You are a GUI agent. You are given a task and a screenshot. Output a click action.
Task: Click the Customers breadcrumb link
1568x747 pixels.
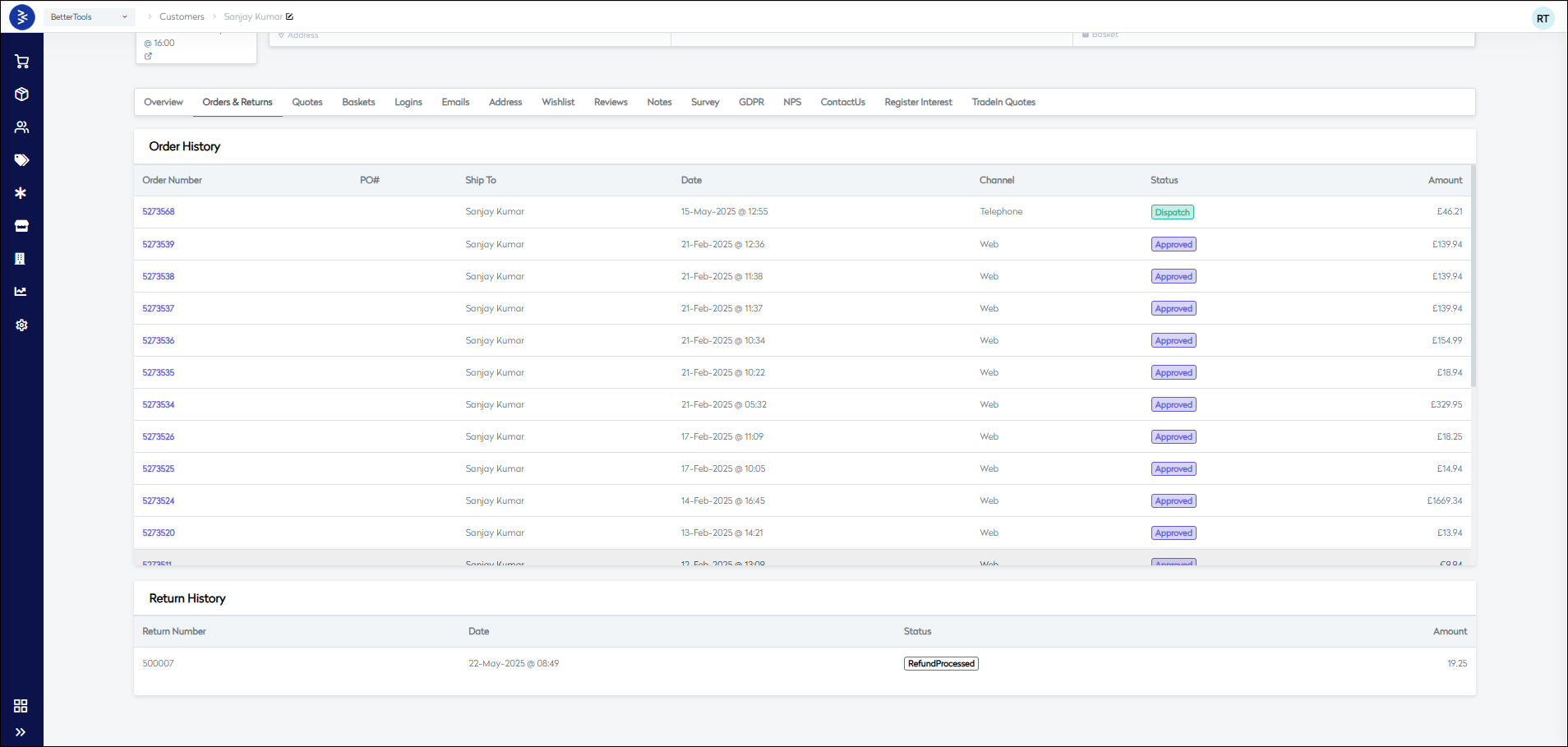(182, 16)
